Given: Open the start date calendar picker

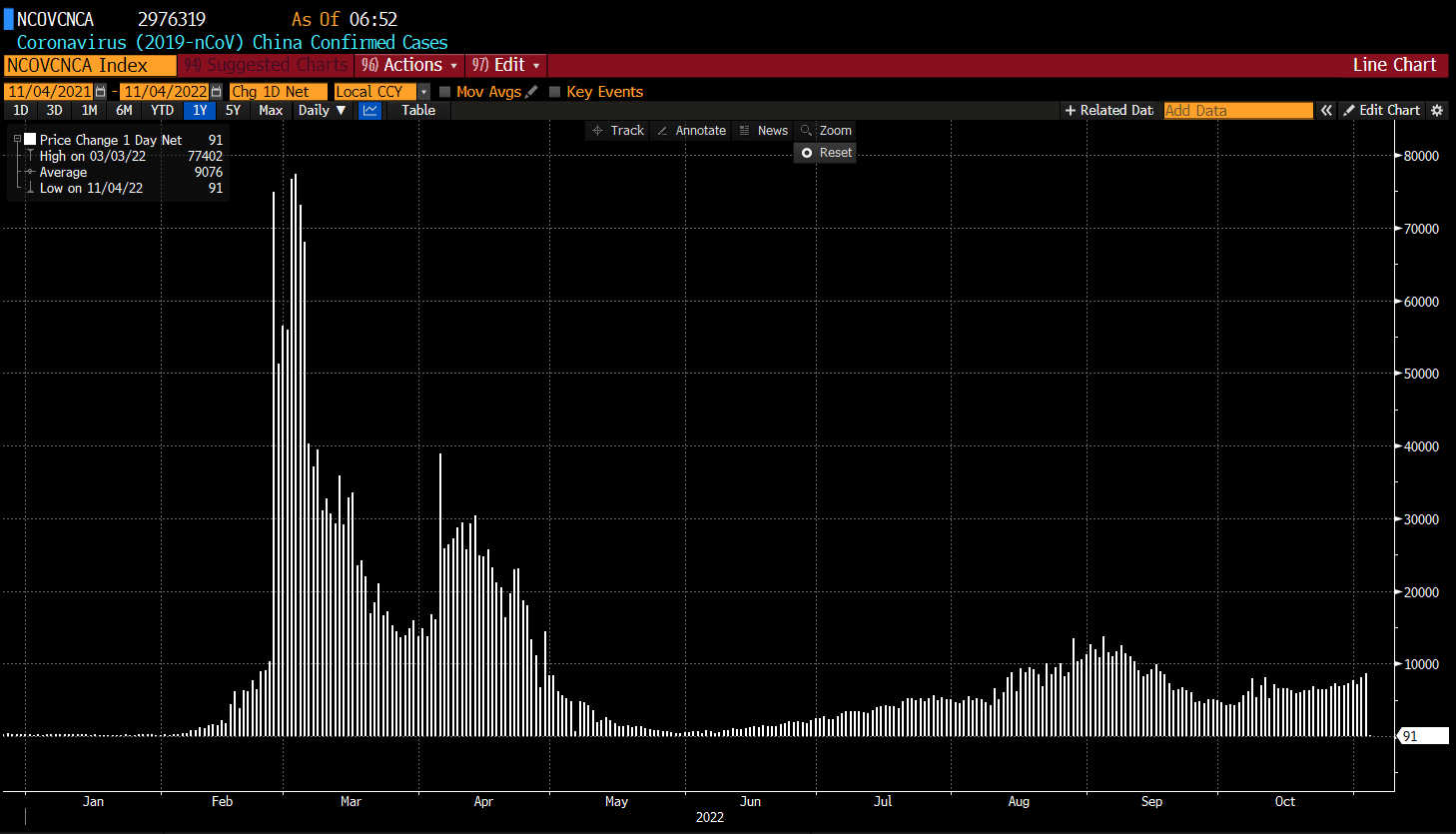Looking at the screenshot, I should tap(100, 92).
